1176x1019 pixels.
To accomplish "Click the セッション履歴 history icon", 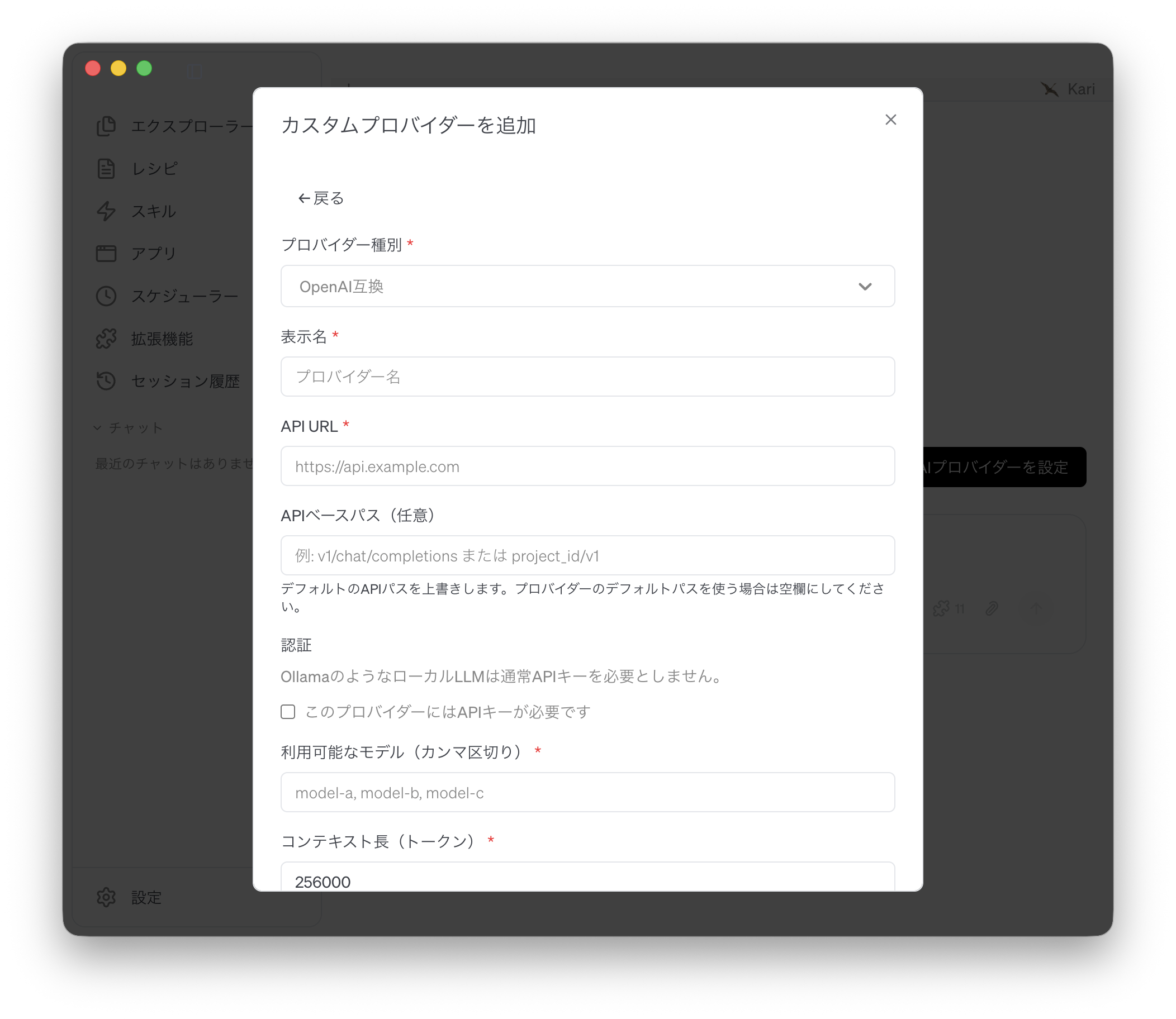I will coord(106,381).
